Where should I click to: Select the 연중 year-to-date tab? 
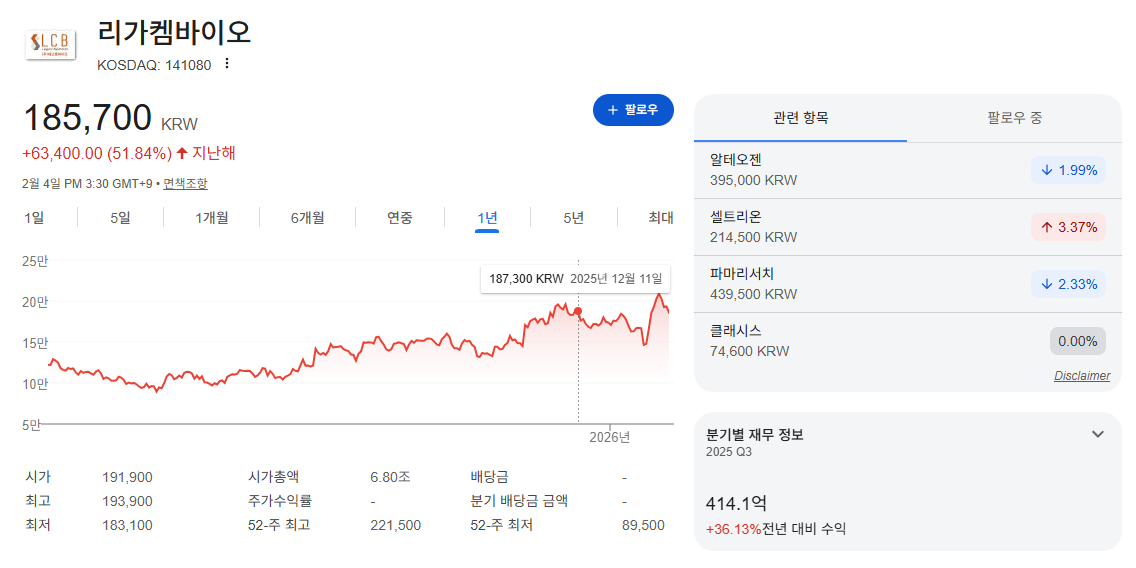(x=399, y=217)
